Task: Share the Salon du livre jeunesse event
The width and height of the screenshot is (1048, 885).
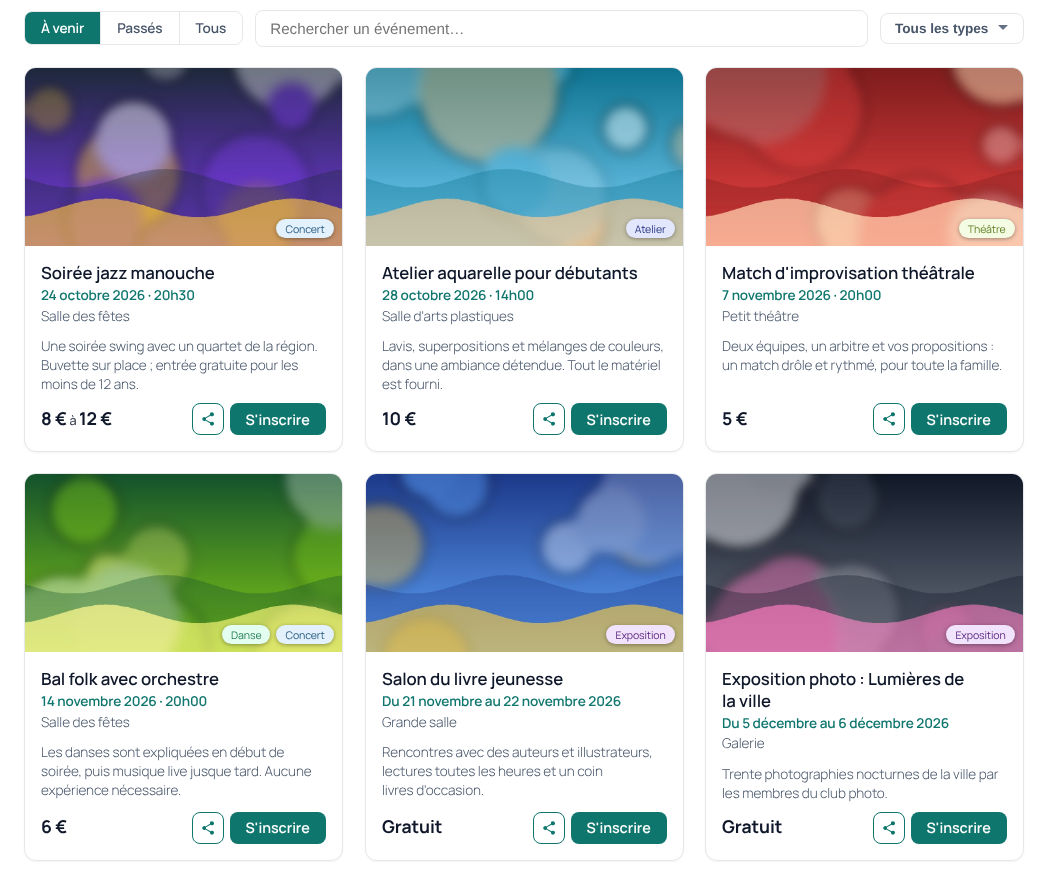Action: point(549,828)
